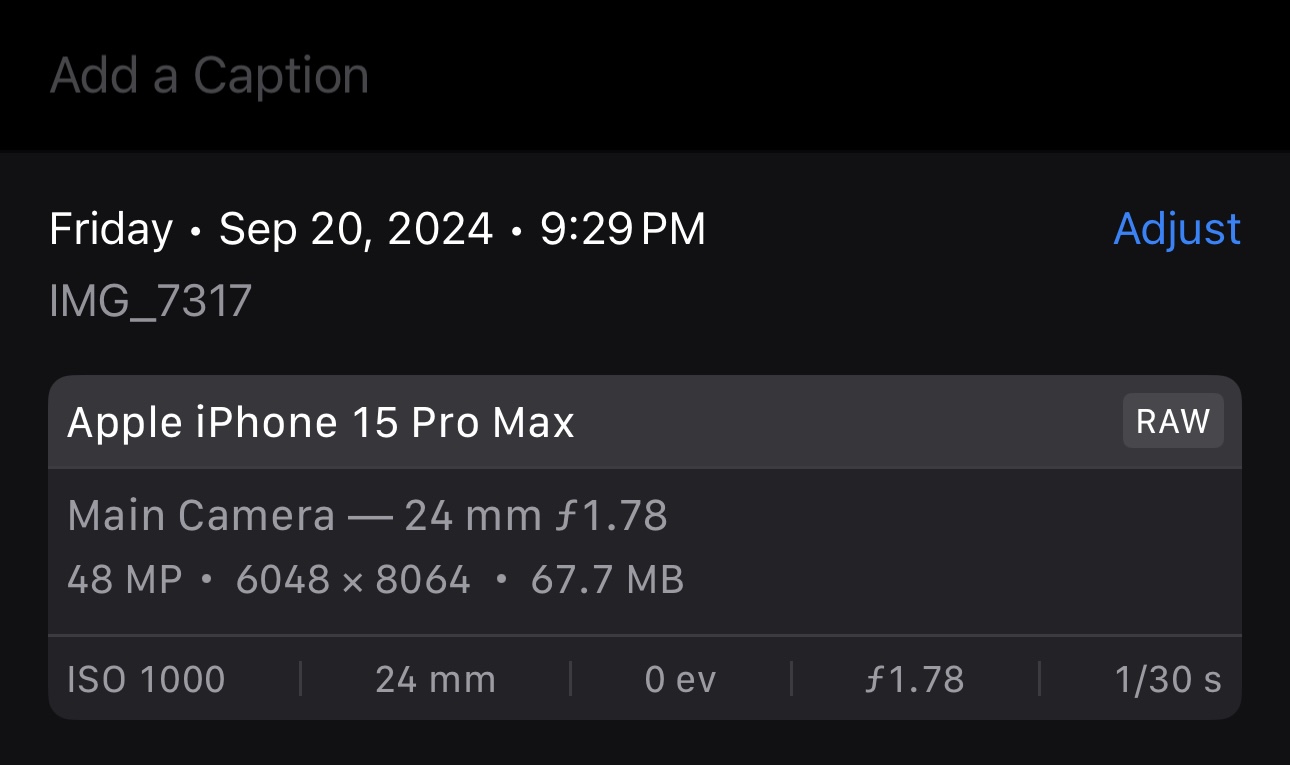This screenshot has height=765, width=1290.
Task: Select the 0 ev exposure value
Action: coord(680,680)
